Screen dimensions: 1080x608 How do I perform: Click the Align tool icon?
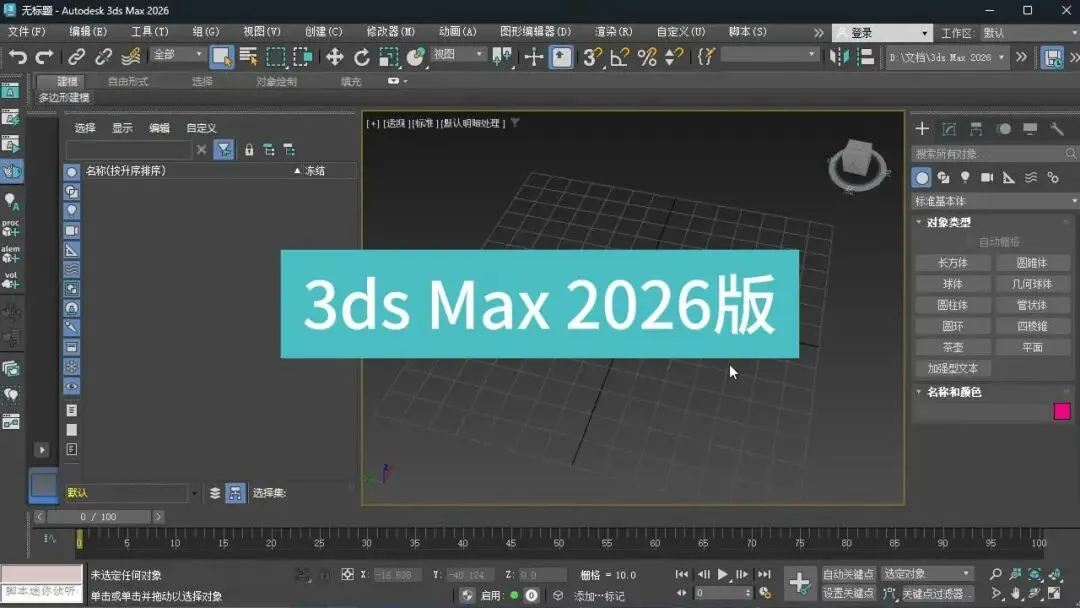pos(866,57)
